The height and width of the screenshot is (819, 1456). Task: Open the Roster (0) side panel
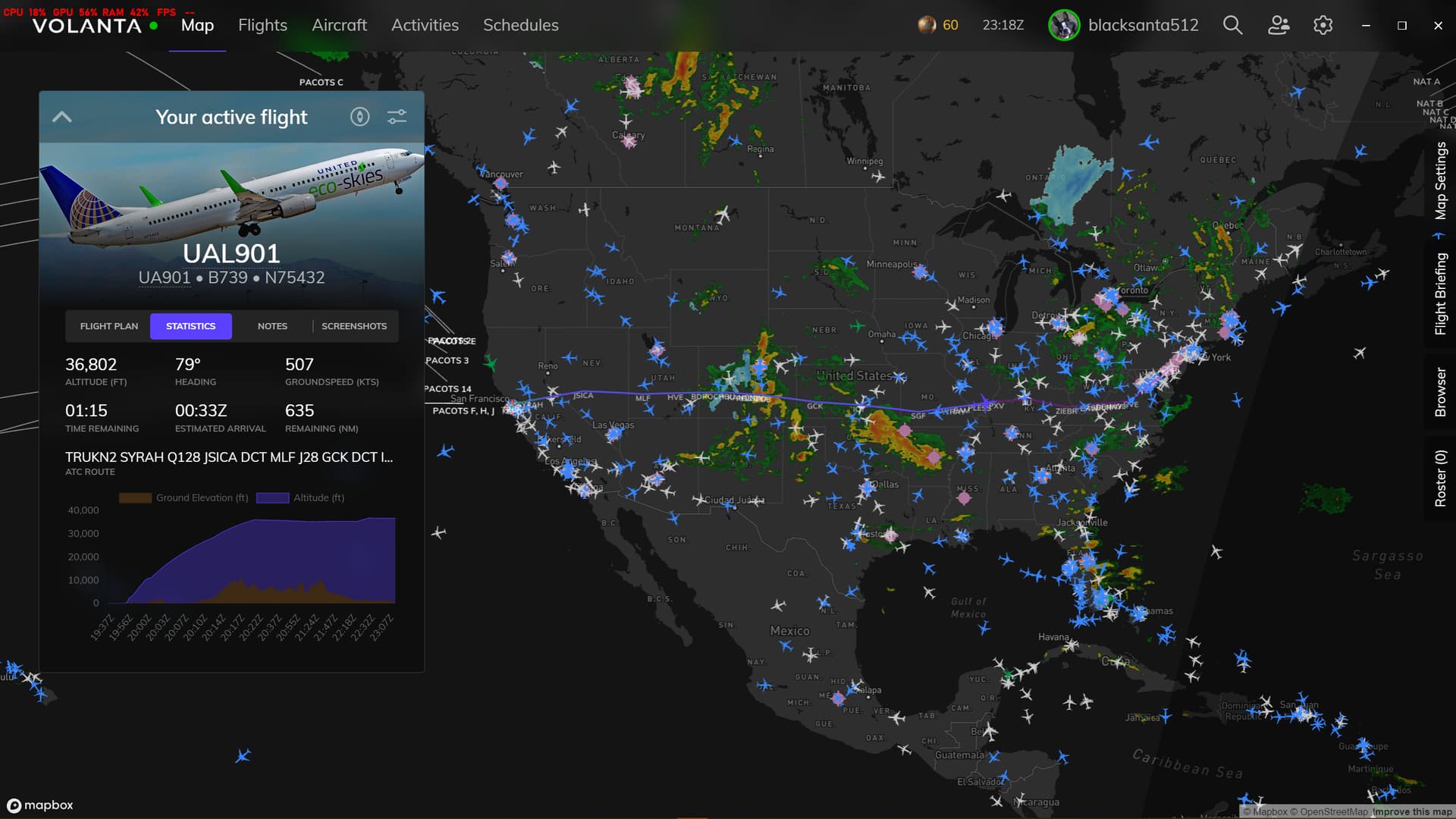1440,478
